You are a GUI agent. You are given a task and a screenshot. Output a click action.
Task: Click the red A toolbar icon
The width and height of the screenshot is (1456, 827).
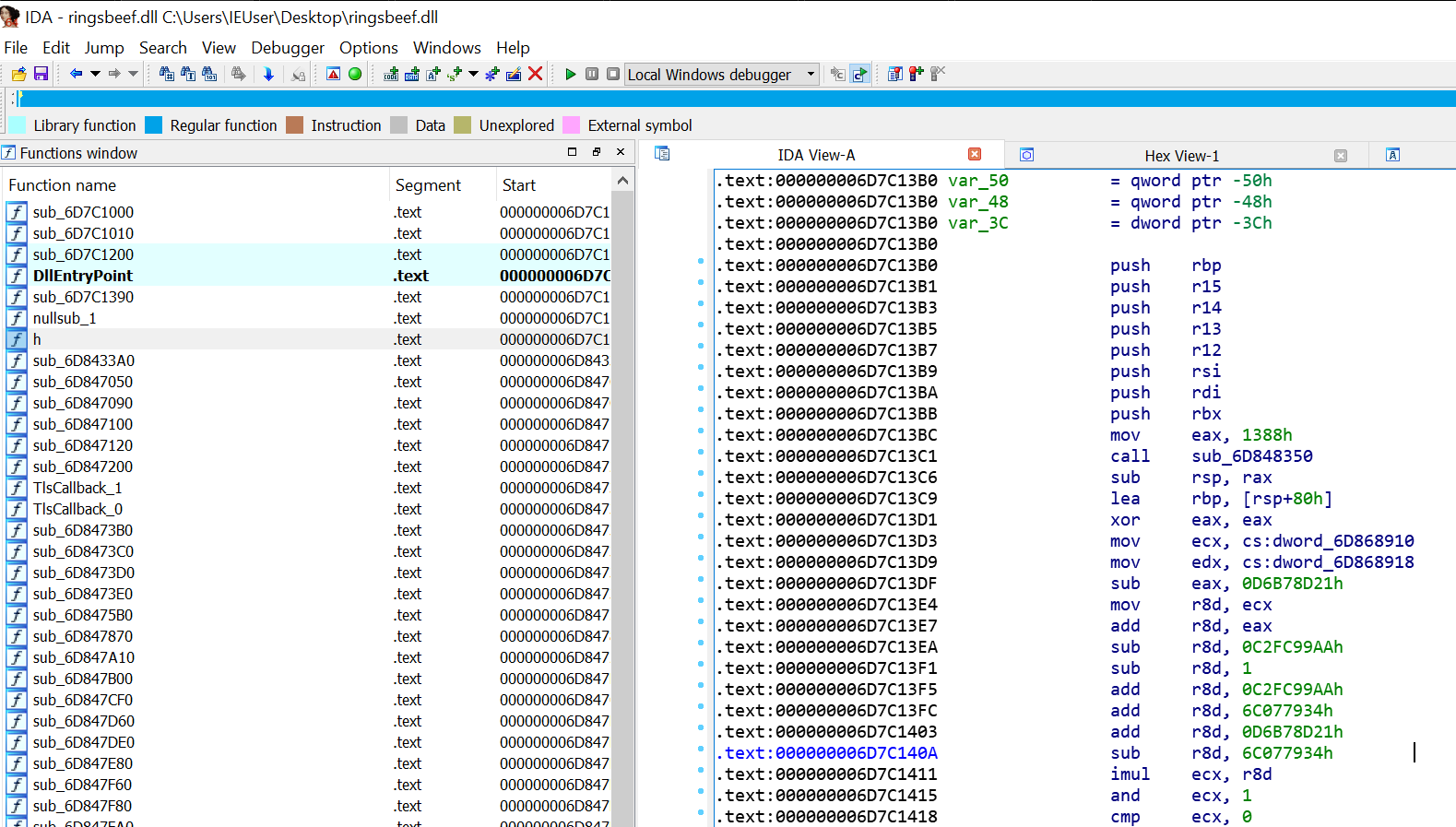334,74
